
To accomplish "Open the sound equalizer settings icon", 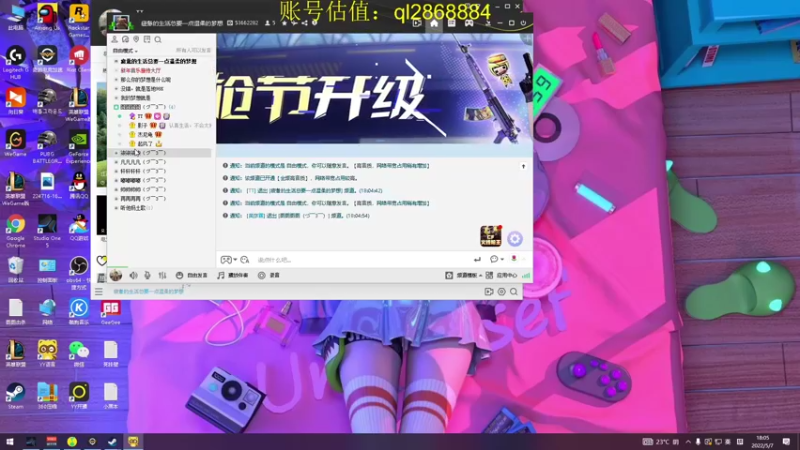I will [162, 276].
